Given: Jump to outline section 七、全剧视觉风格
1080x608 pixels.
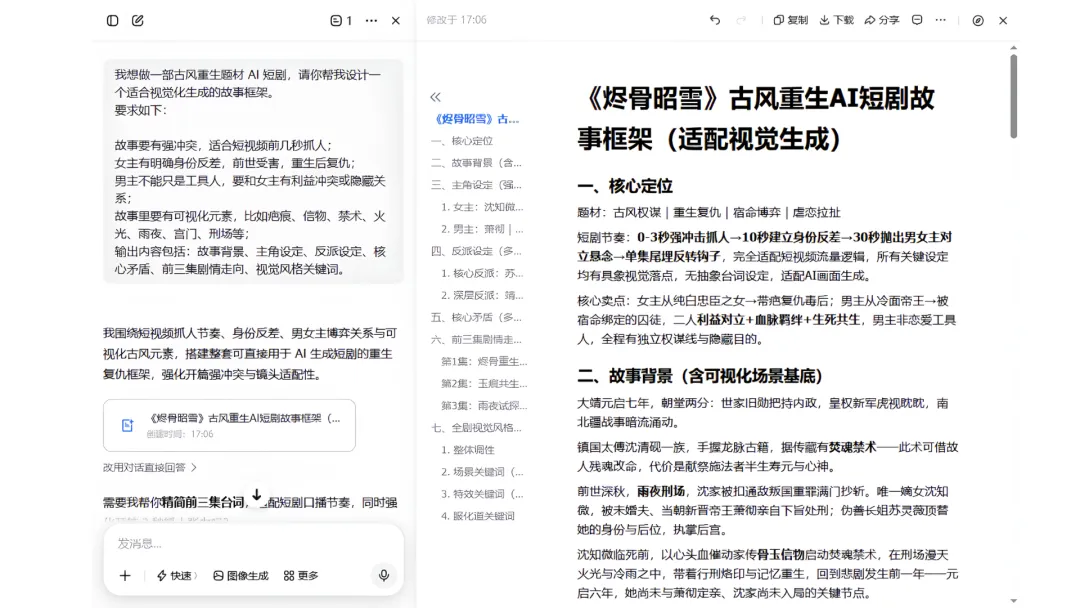Looking at the screenshot, I should tap(477, 428).
